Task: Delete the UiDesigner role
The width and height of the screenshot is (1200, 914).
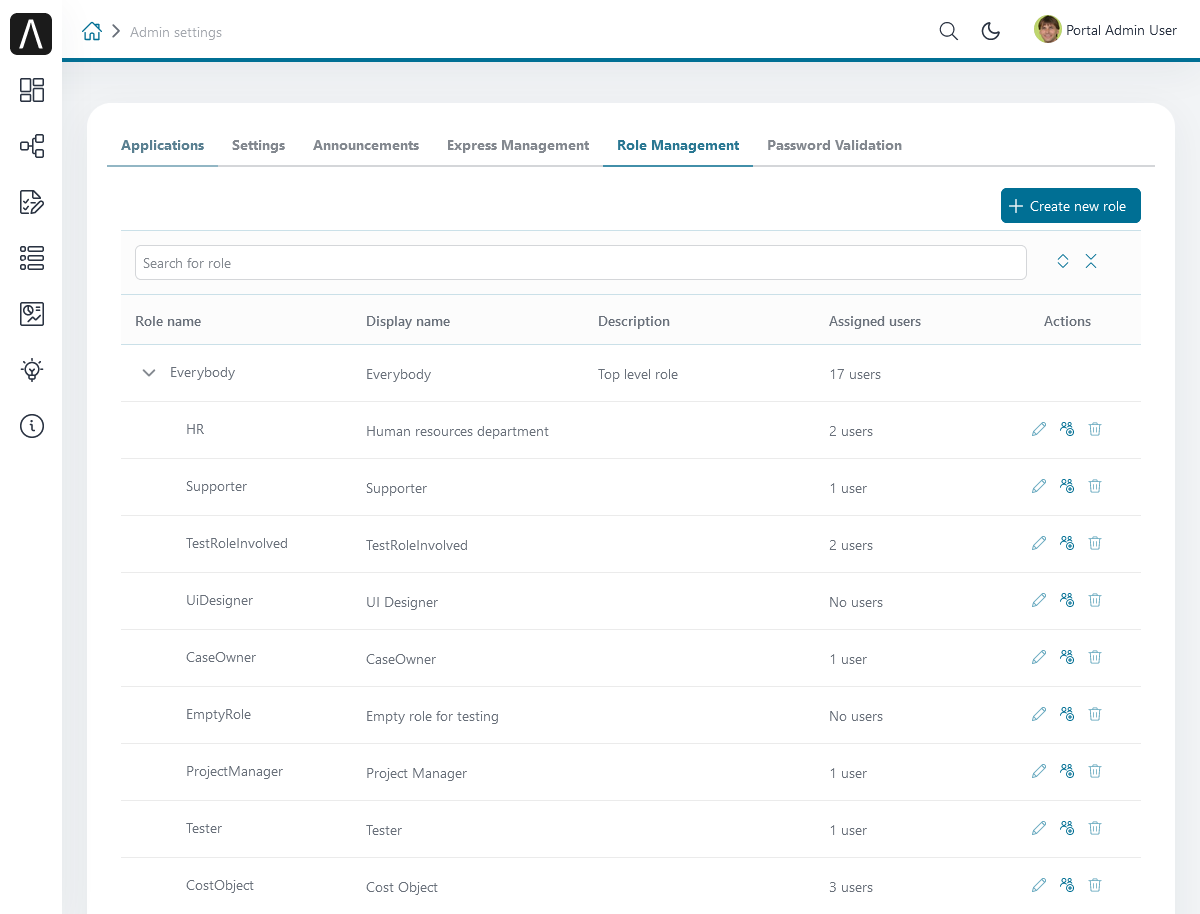Action: [x=1095, y=600]
